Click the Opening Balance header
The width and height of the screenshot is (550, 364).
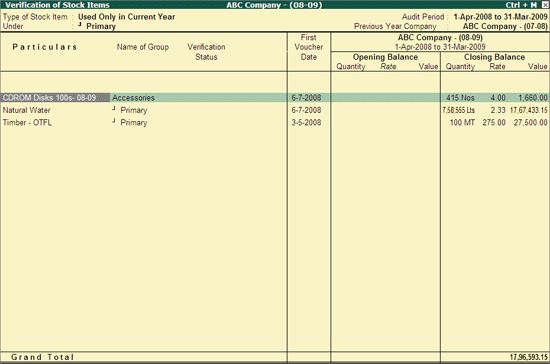click(385, 57)
